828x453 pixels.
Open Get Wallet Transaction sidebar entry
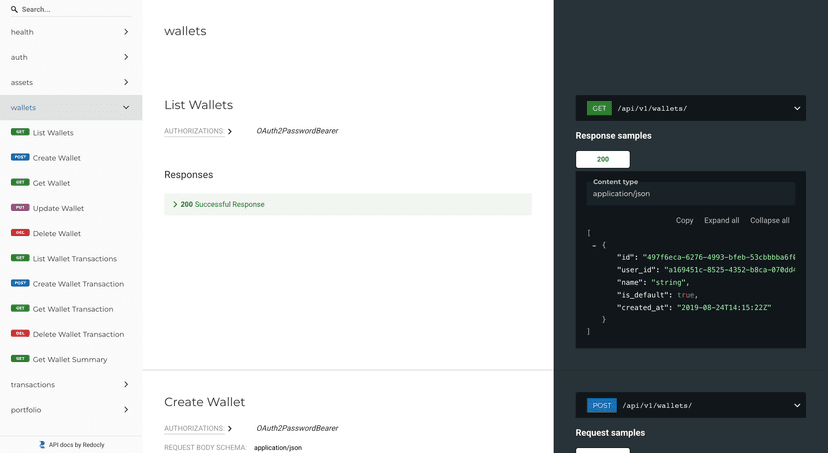(73, 309)
